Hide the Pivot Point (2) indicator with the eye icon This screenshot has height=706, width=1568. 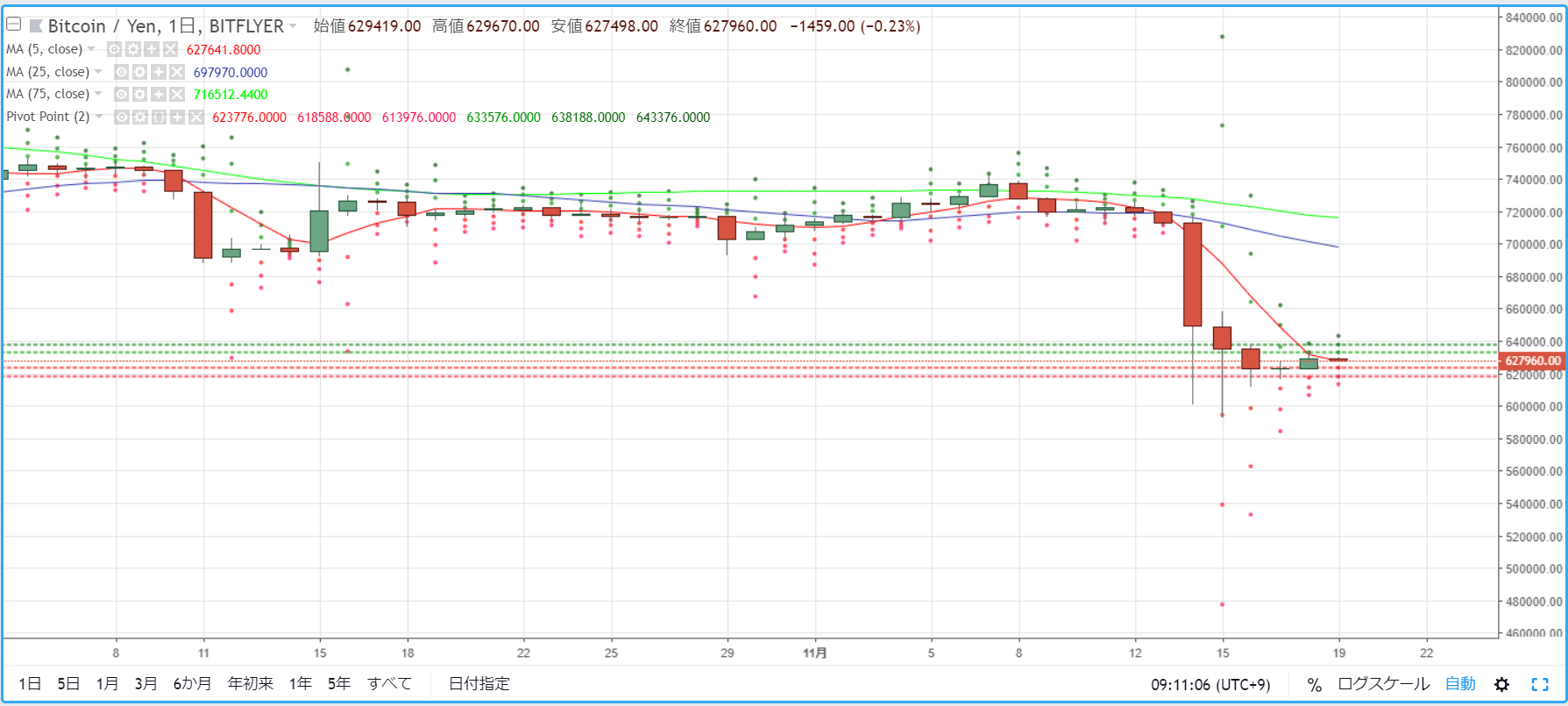(122, 117)
